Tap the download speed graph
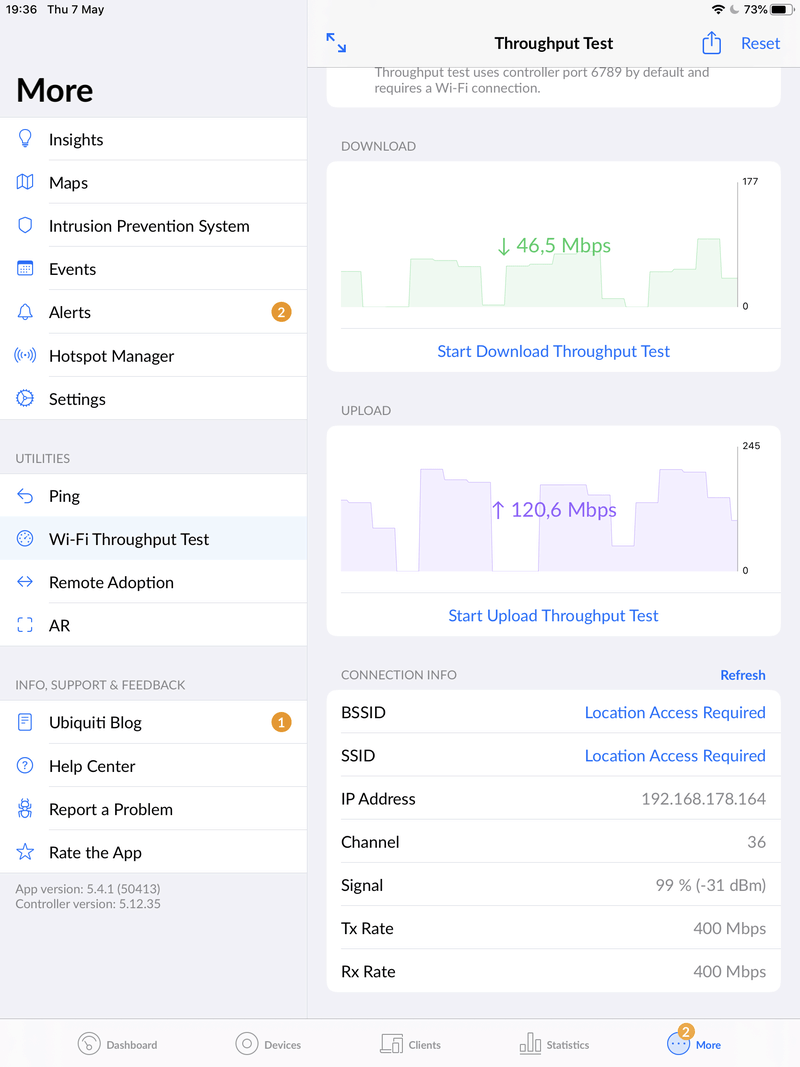This screenshot has height=1067, width=800. click(539, 245)
